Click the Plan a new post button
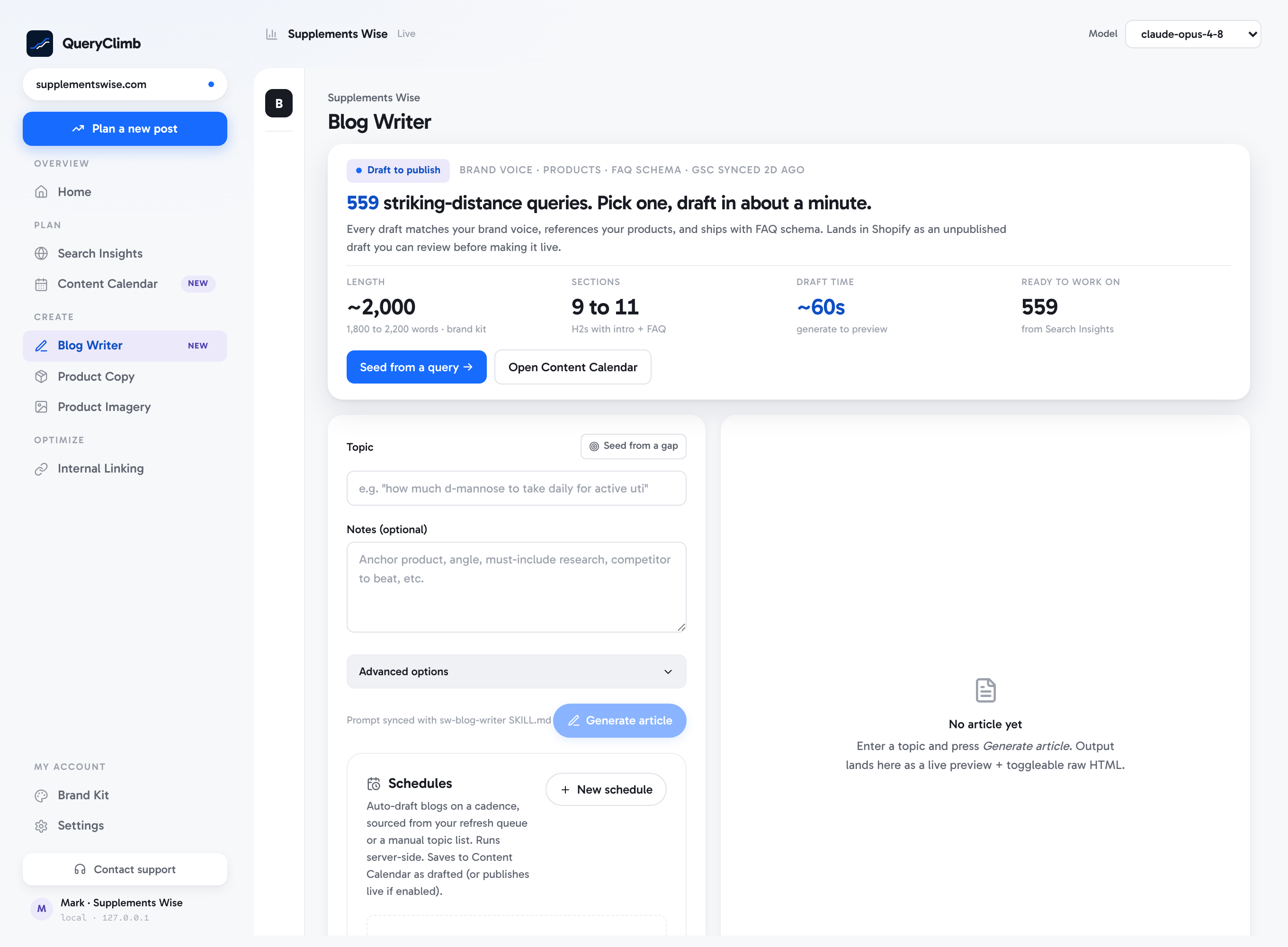The image size is (1288, 947). point(125,129)
